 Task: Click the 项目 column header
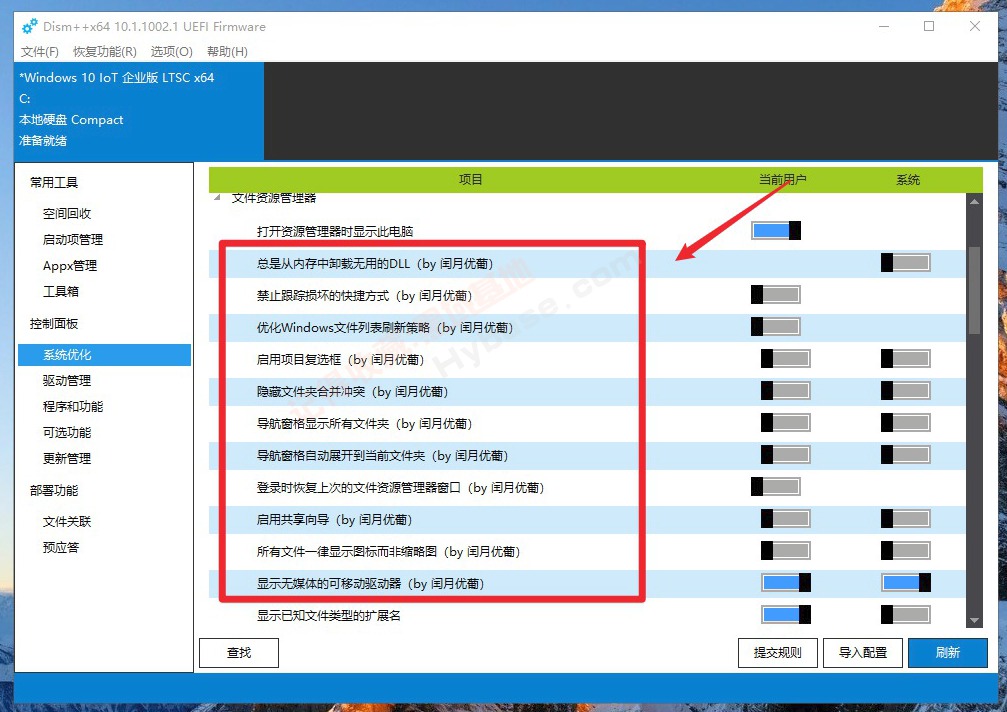click(471, 179)
